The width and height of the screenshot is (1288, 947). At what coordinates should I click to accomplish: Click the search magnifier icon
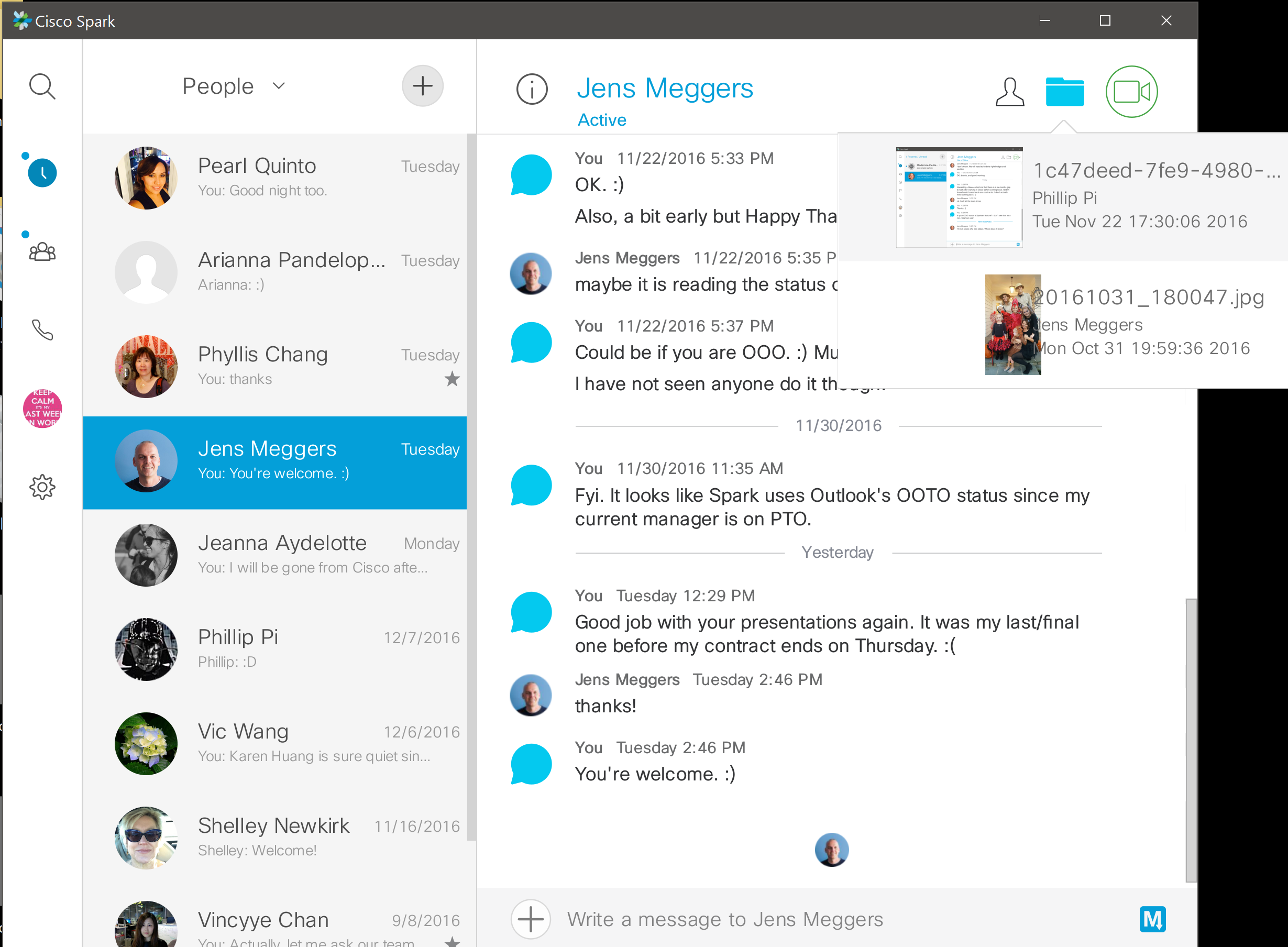coord(42,86)
